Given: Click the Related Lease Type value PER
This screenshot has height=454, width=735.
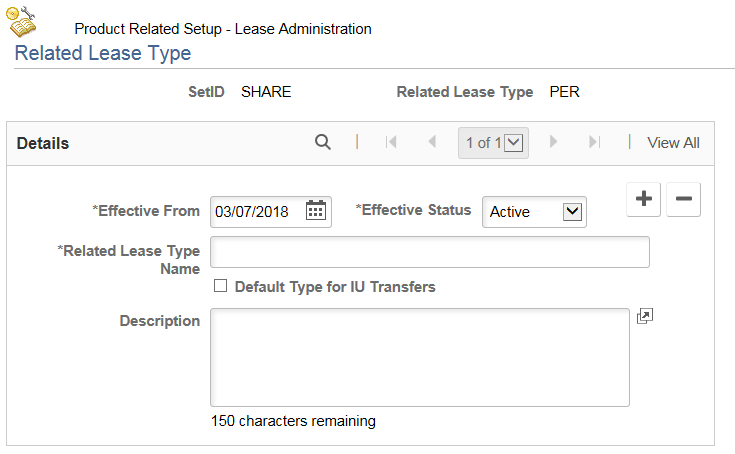Looking at the screenshot, I should (x=564, y=92).
